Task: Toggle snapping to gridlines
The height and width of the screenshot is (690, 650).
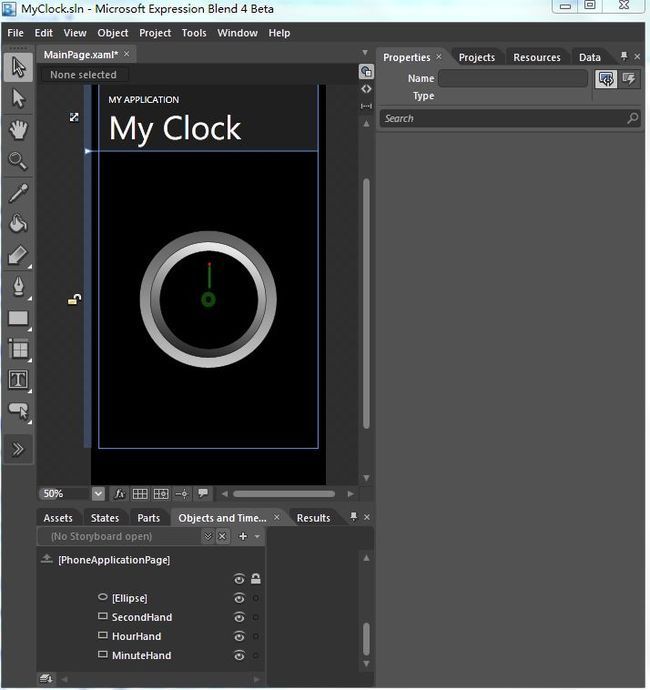Action: pyautogui.click(x=161, y=494)
